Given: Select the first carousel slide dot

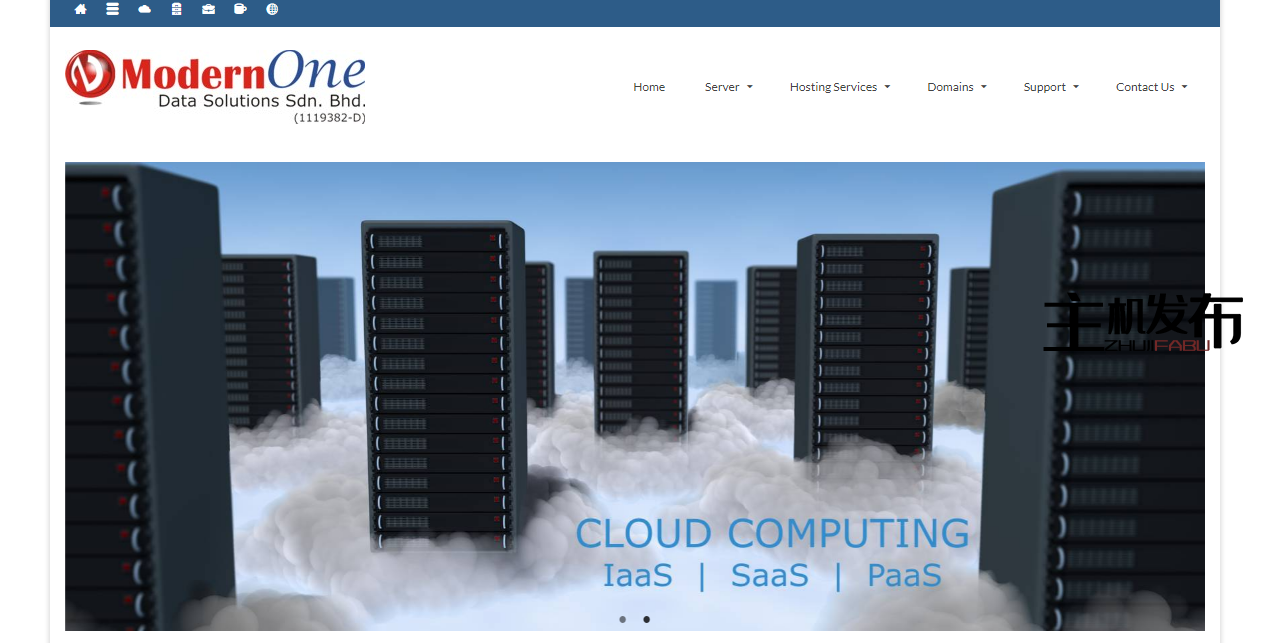Looking at the screenshot, I should click(622, 619).
